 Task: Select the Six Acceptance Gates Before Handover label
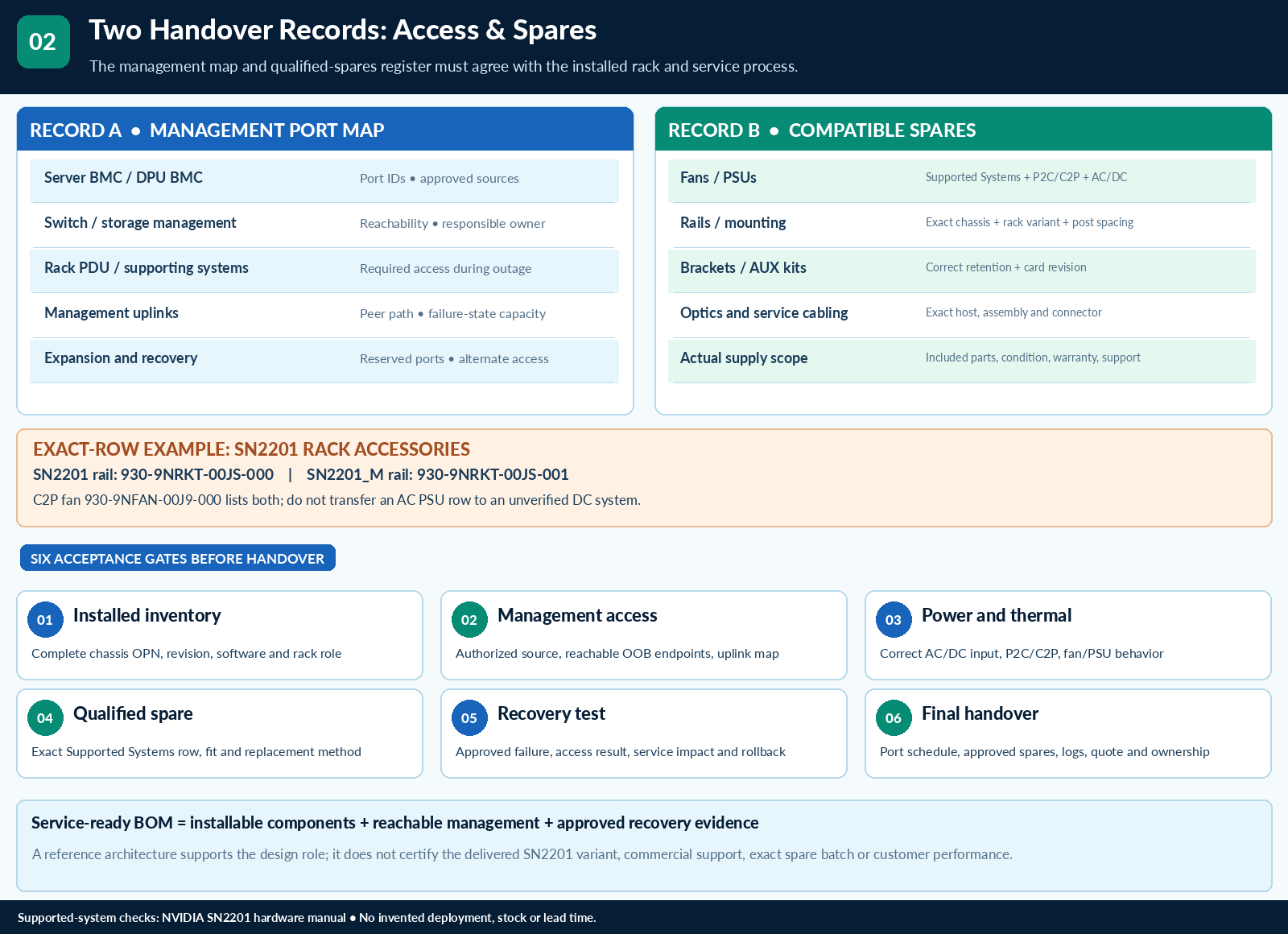tap(177, 558)
